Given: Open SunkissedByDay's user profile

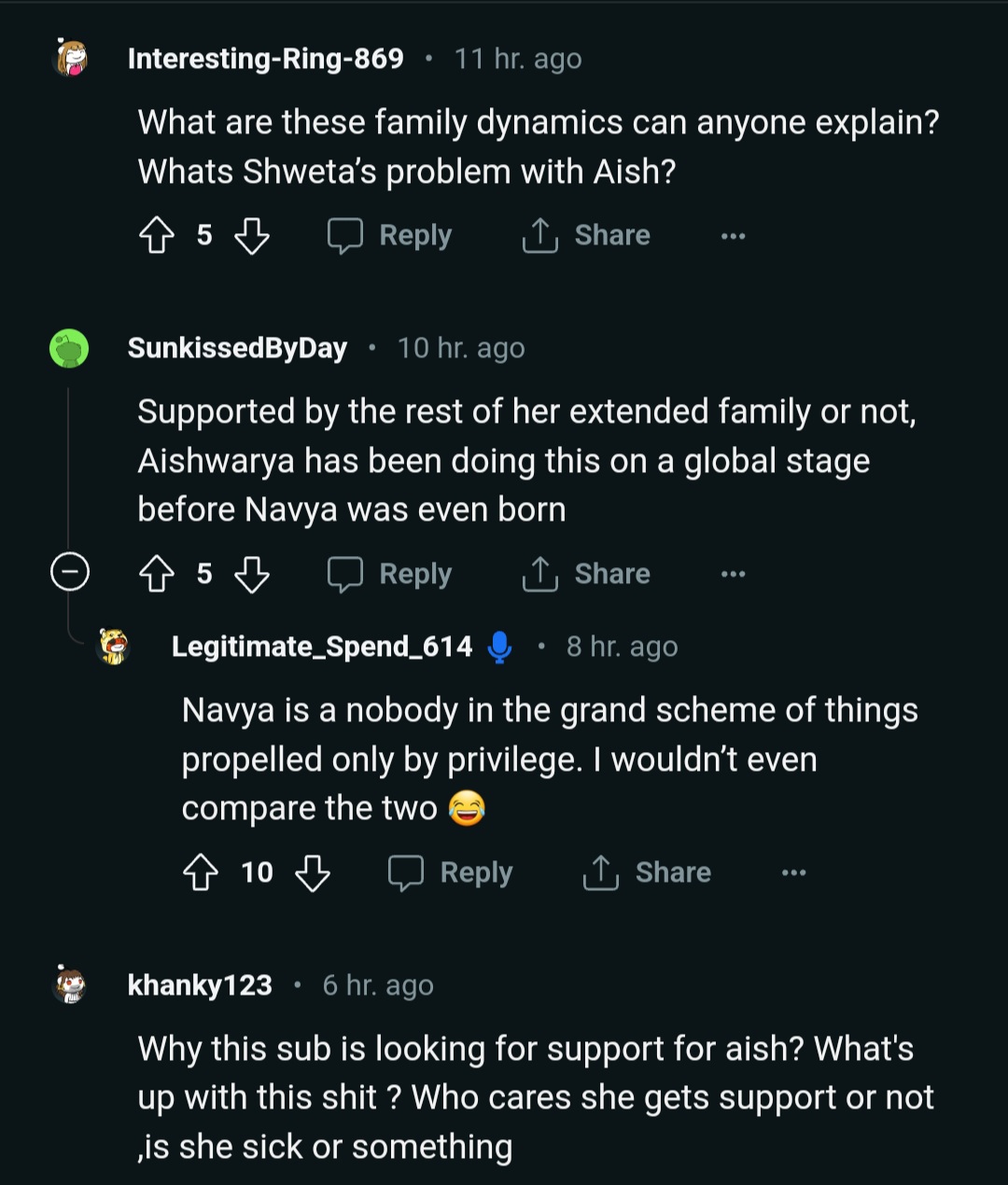Looking at the screenshot, I should (x=237, y=348).
